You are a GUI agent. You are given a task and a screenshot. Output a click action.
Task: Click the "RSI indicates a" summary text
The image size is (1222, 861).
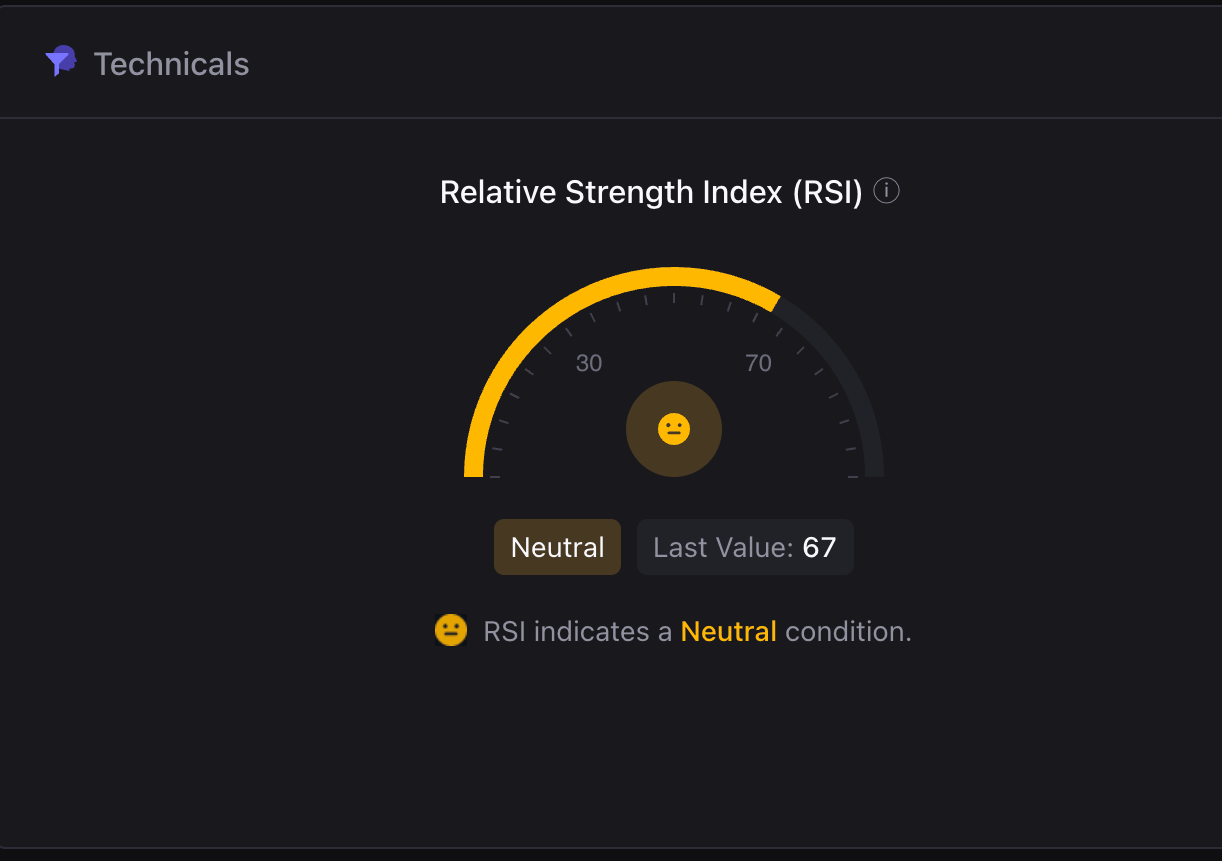(577, 632)
